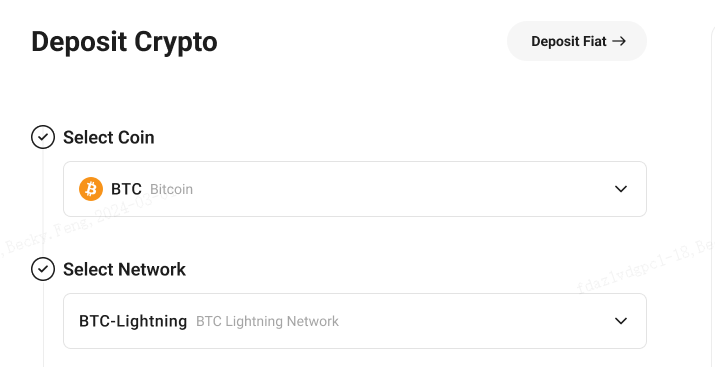Click the BTC Lightning Network description text
Screen dimensions: 715x367
pyautogui.click(x=267, y=321)
